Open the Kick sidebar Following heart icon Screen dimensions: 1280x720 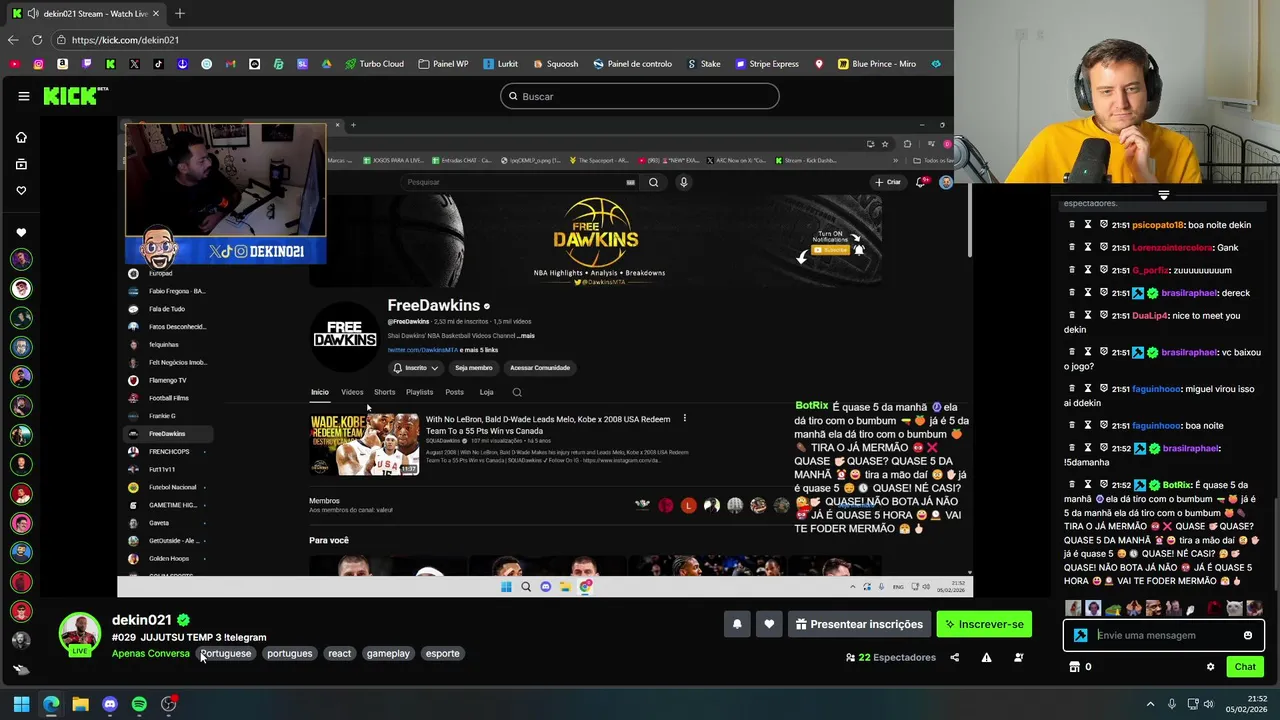click(21, 191)
